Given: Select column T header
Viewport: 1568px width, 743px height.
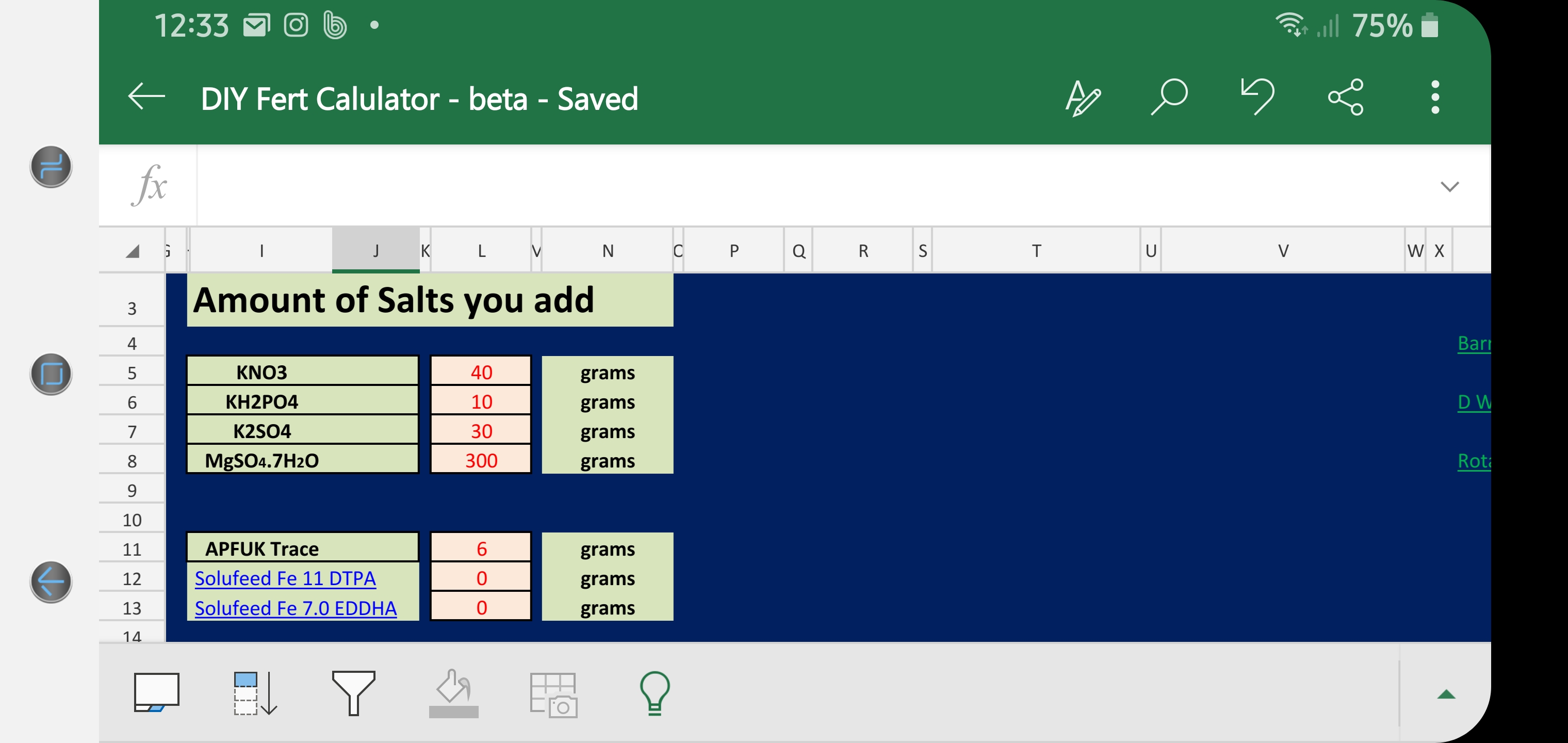Looking at the screenshot, I should click(x=1036, y=250).
